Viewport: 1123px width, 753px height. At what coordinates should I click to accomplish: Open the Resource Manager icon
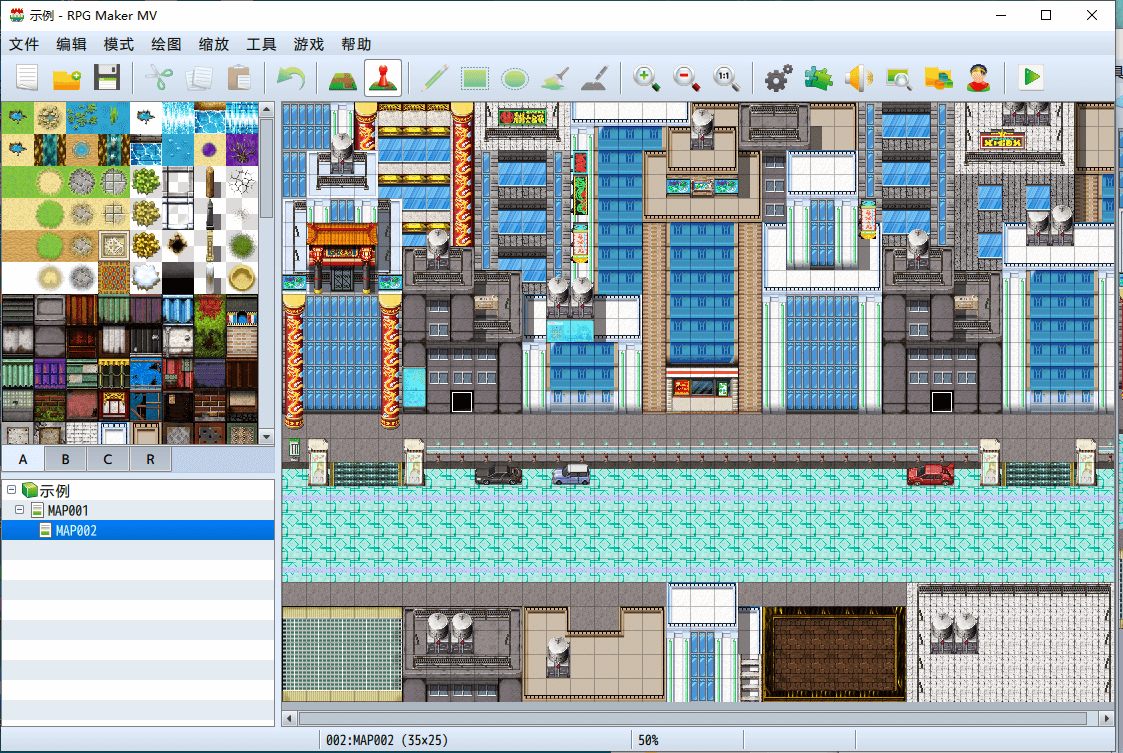coord(939,77)
